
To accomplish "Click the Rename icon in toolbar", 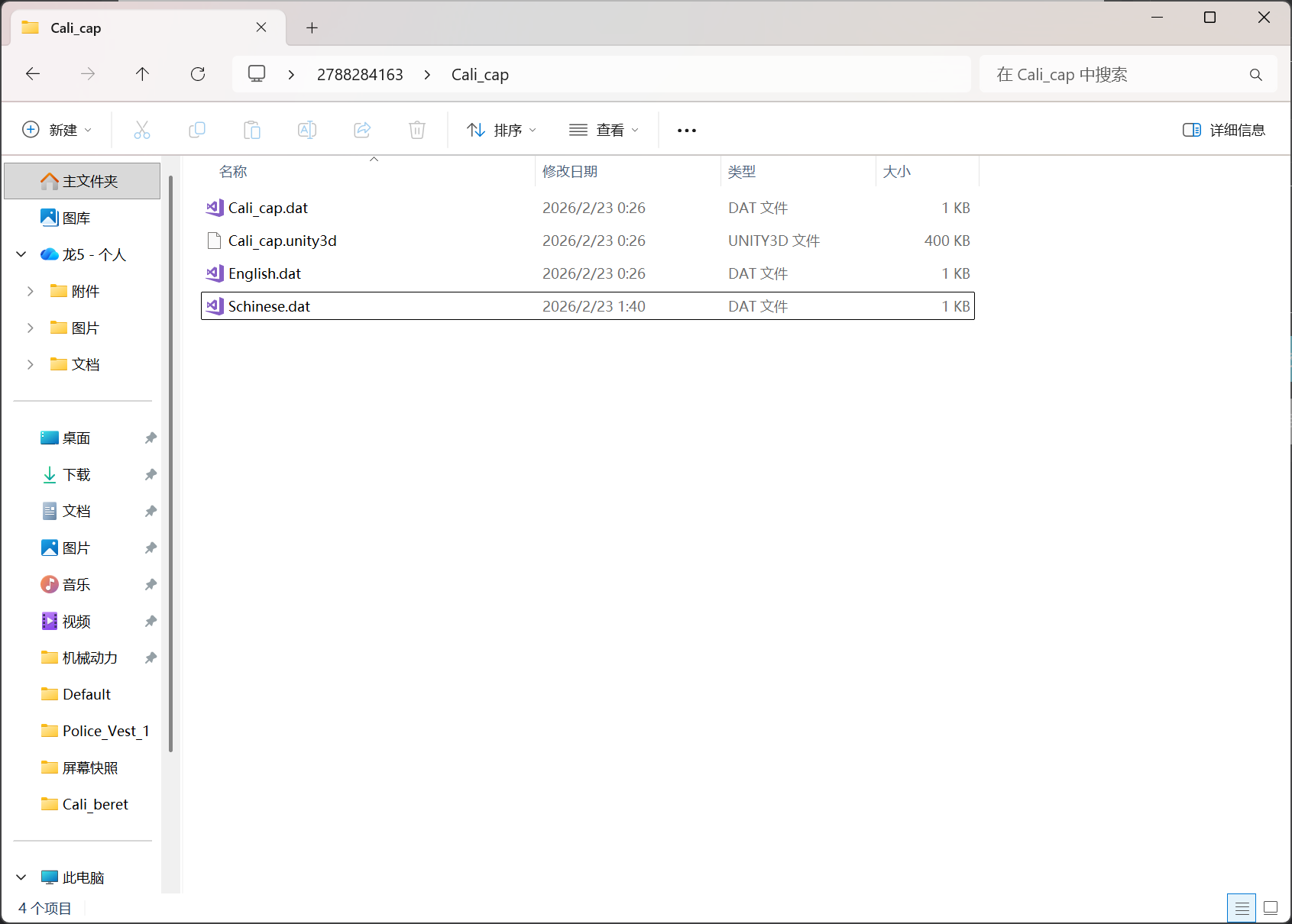I will 307,130.
